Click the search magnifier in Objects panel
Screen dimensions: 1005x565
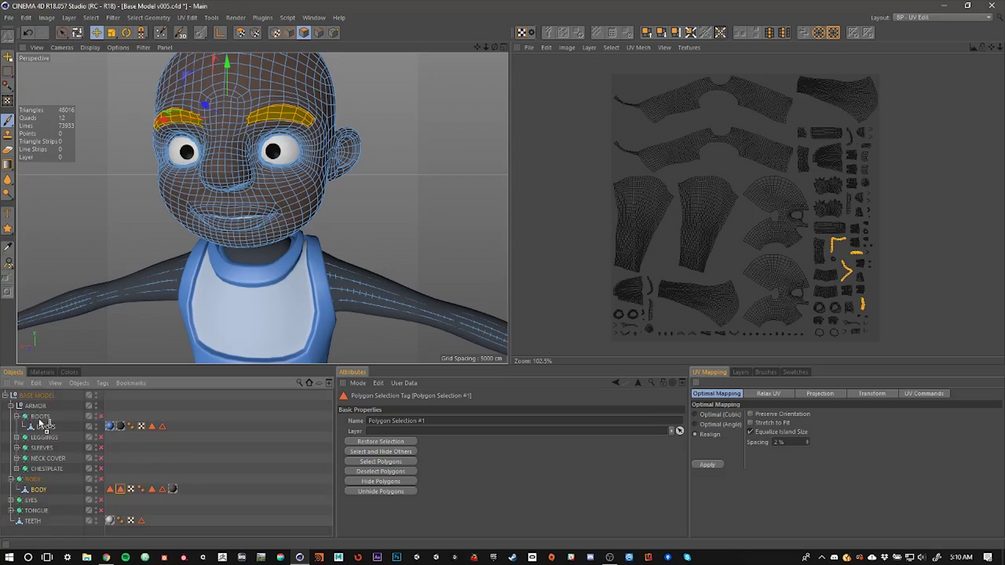299,383
